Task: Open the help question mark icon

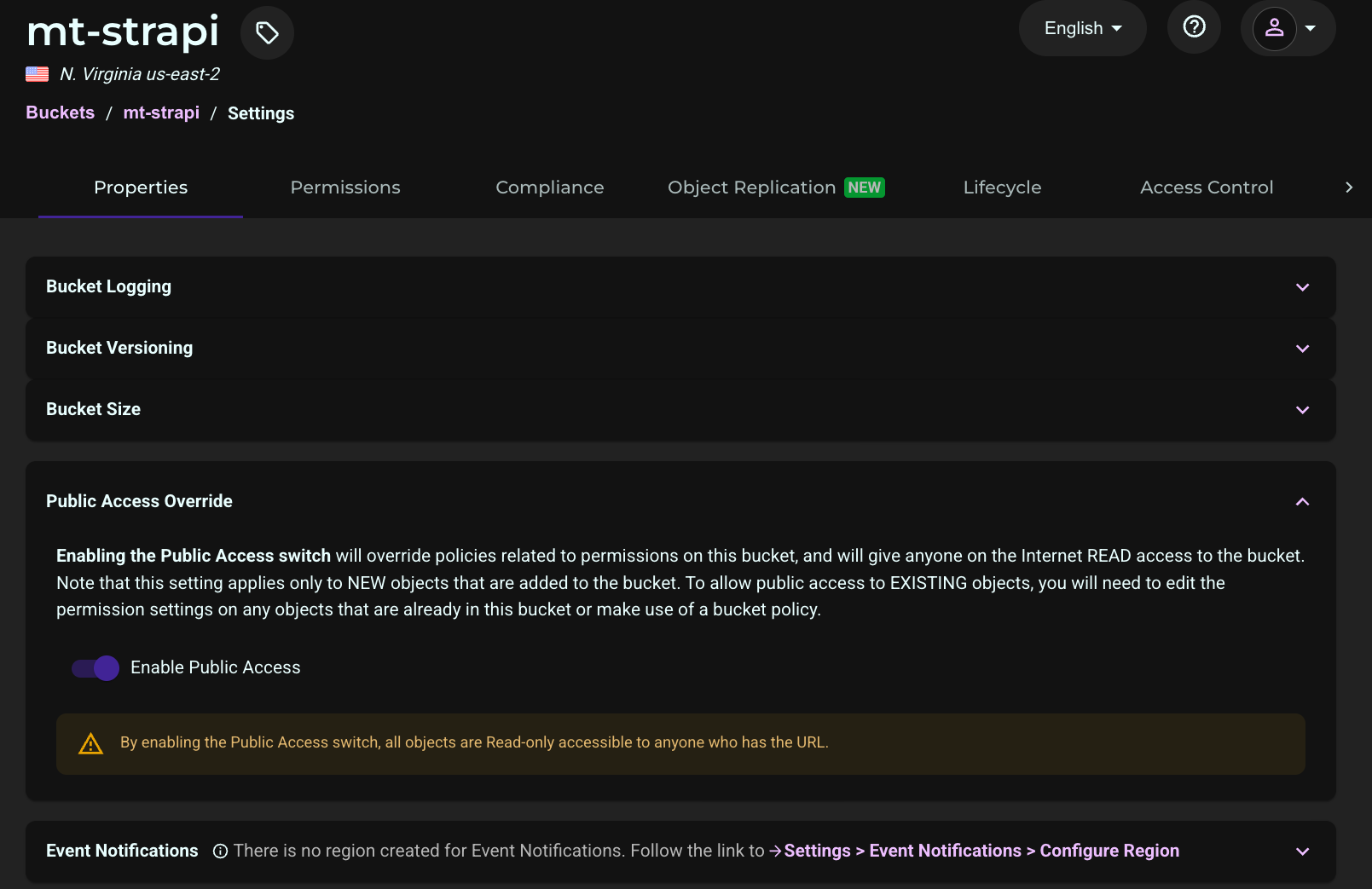Action: coord(1194,27)
